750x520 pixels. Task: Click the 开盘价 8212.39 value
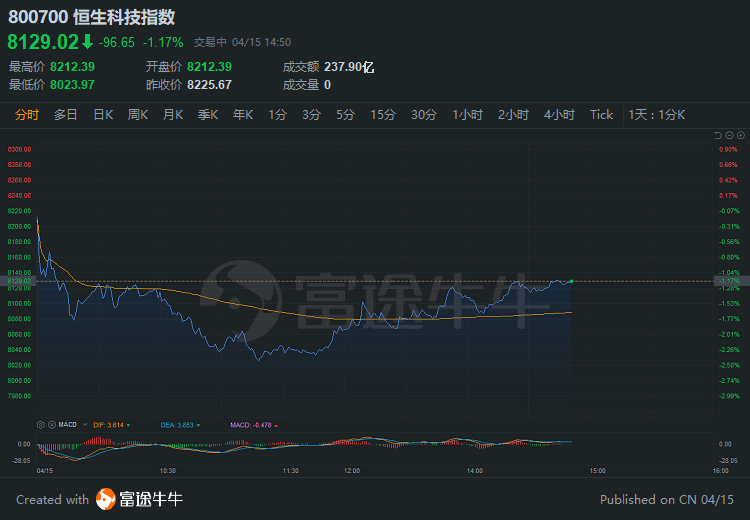click(209, 66)
